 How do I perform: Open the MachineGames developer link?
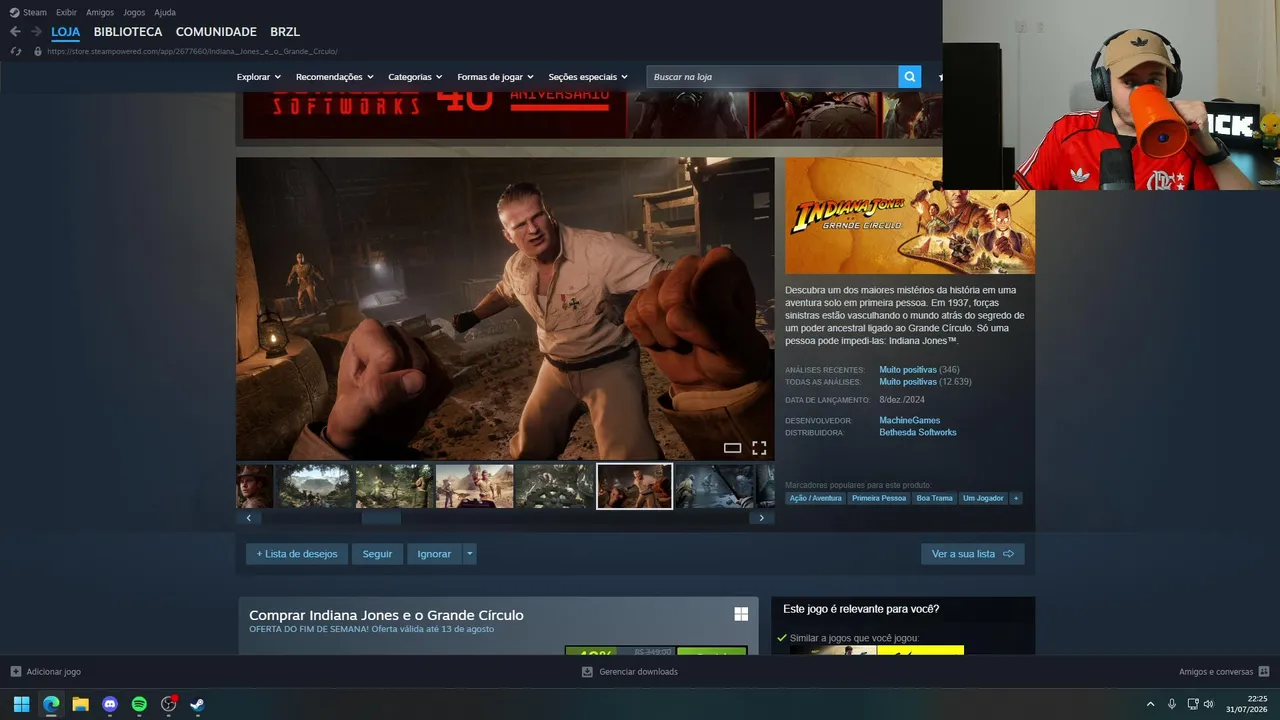(910, 421)
